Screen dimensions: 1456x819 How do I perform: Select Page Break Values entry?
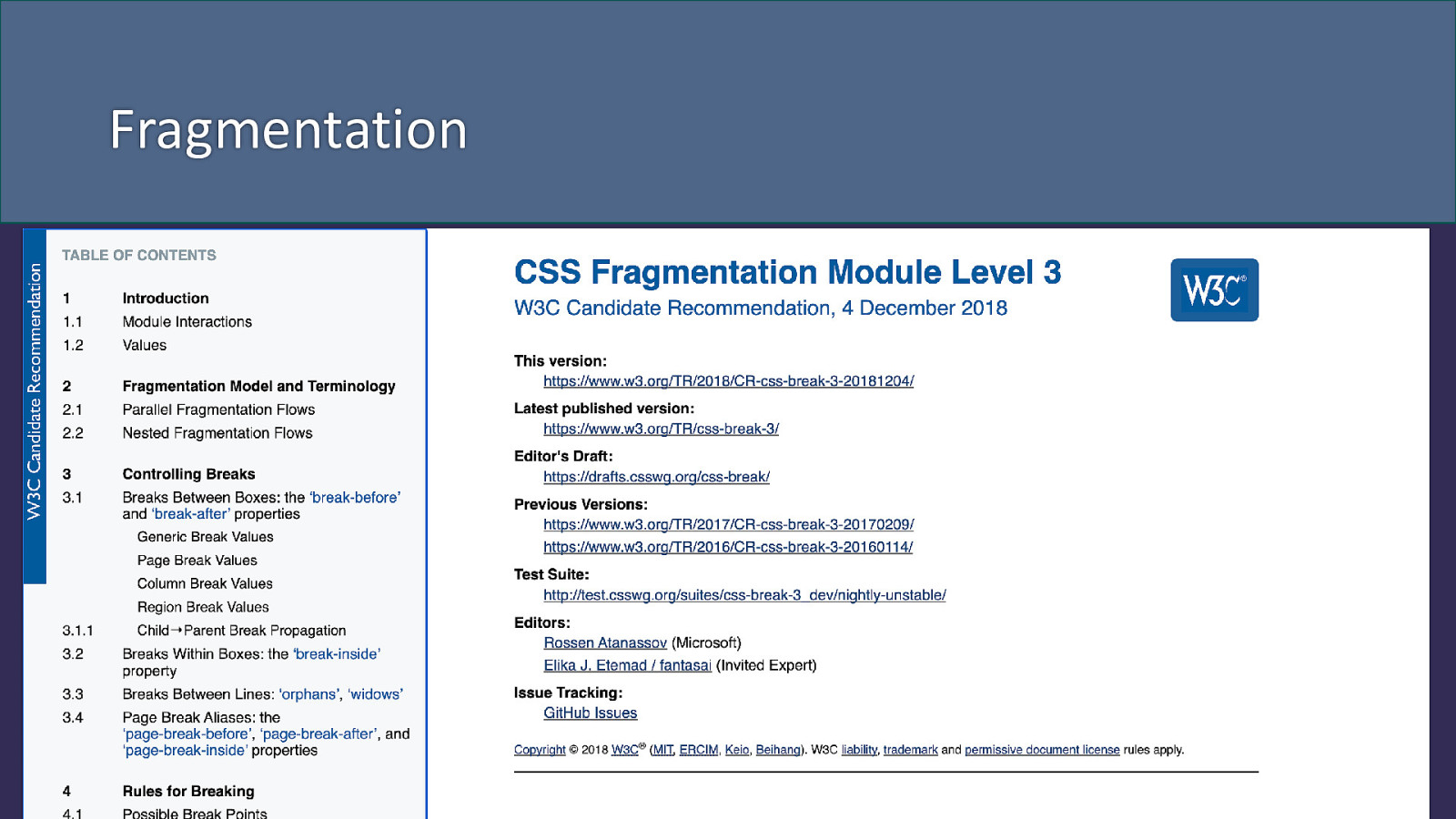pos(197,561)
